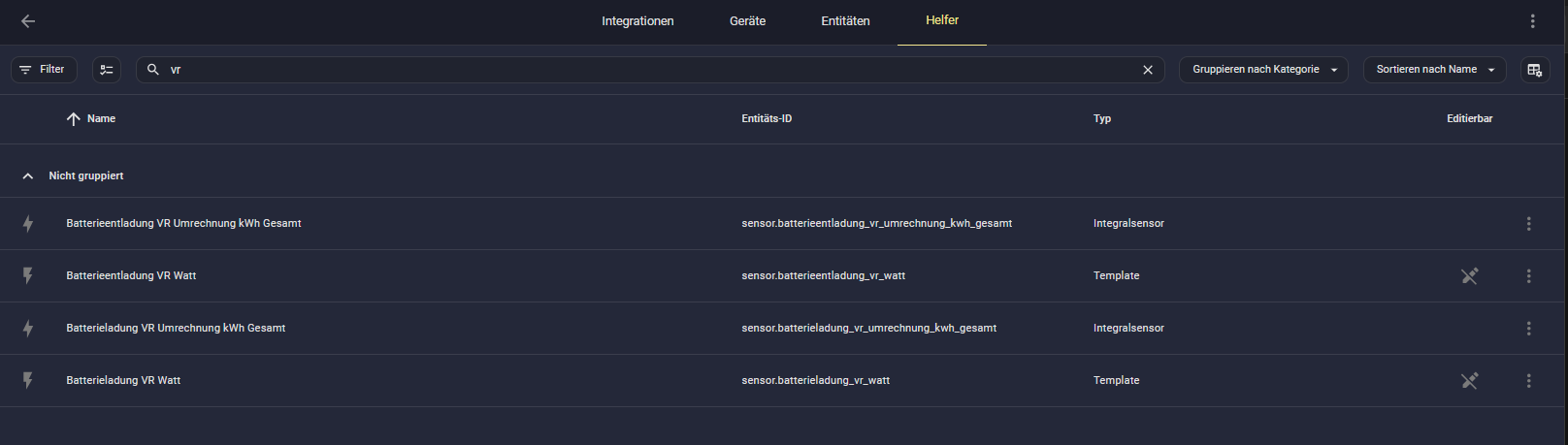
Task: Click non-editable pencil icon for Batterieladung VR Watt
Action: 1469,381
